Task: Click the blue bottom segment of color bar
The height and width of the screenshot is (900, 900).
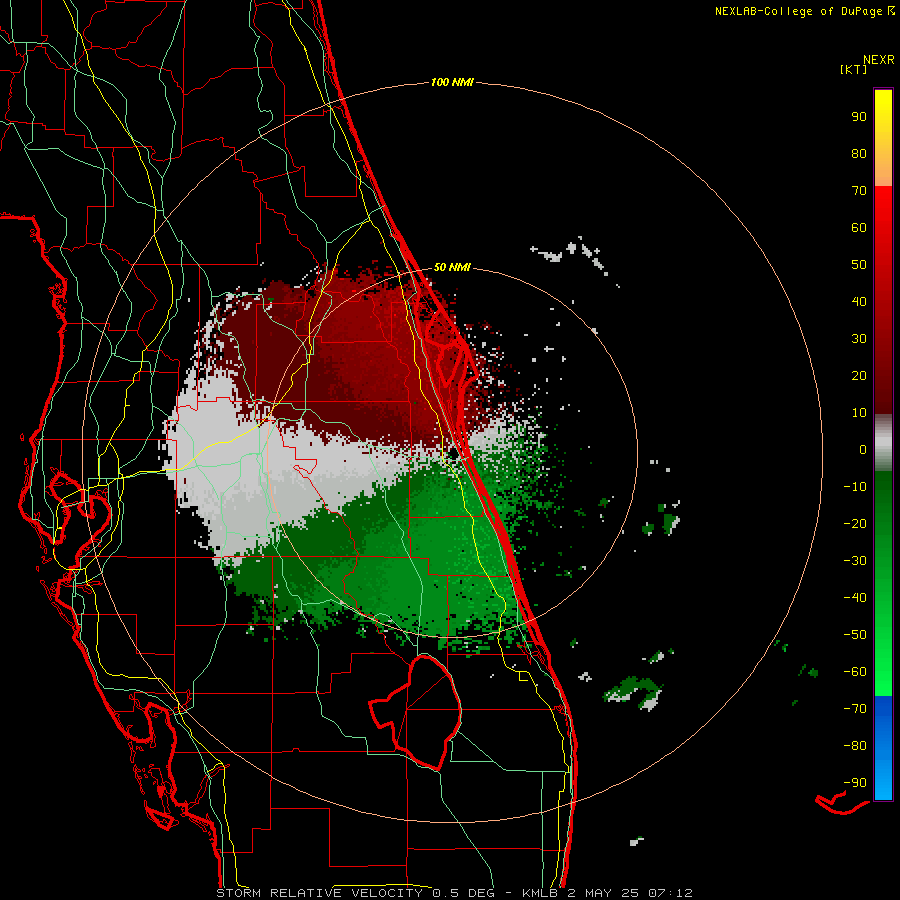Action: click(x=883, y=747)
